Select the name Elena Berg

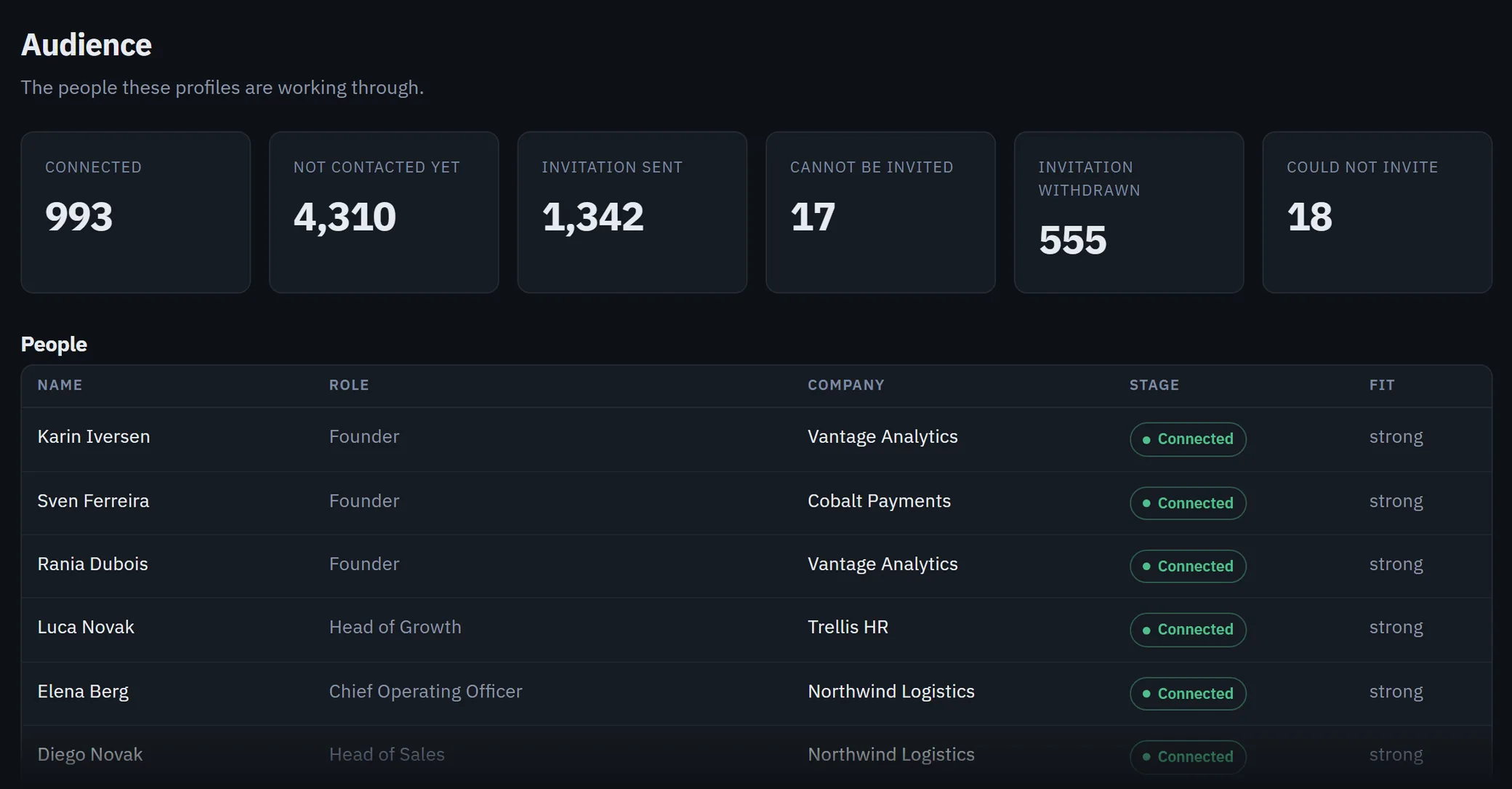[x=83, y=692]
